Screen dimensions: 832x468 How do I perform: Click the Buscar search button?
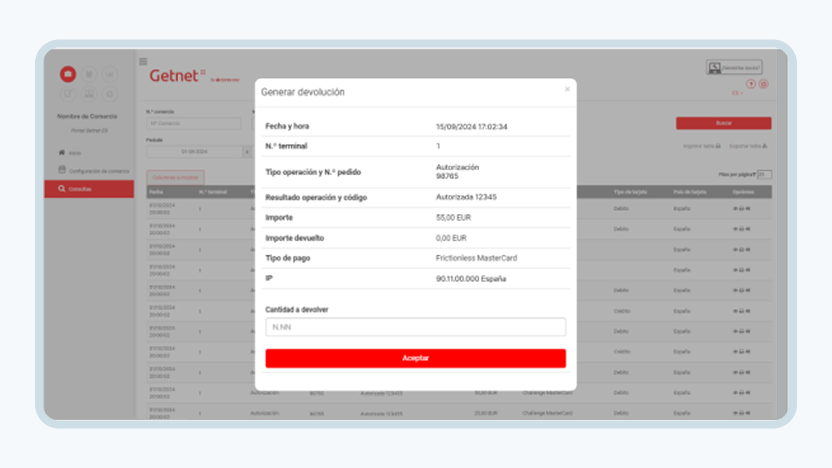(723, 123)
